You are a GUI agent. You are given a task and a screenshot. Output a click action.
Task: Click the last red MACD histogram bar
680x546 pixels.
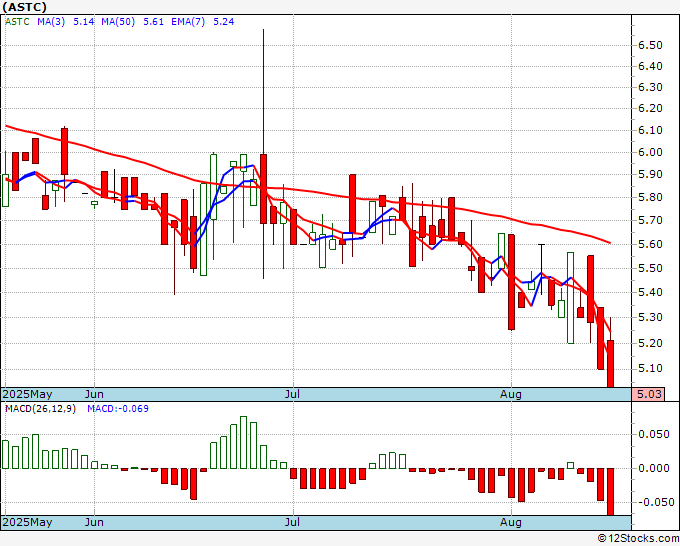click(610, 492)
